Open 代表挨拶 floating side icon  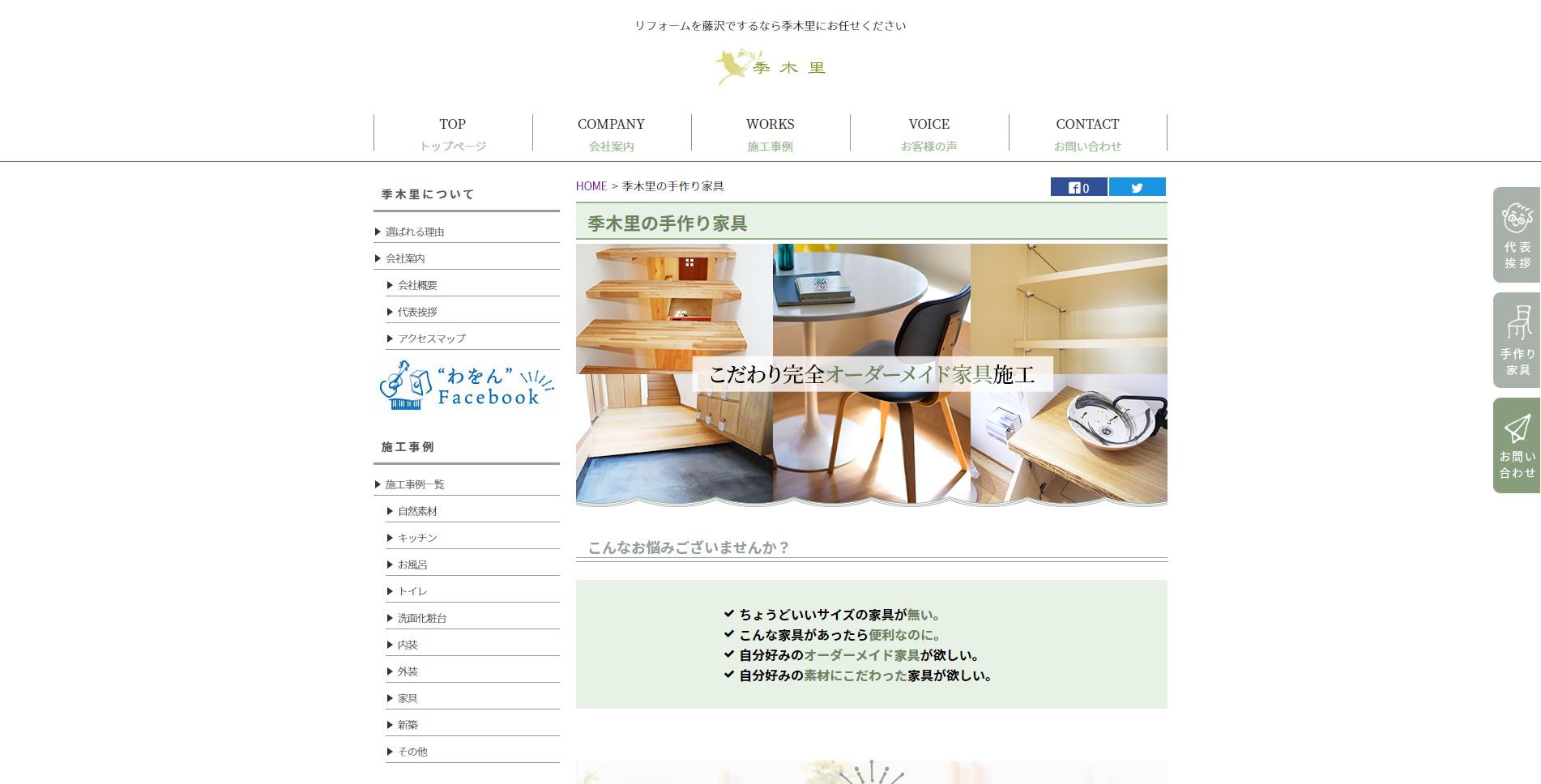1517,235
